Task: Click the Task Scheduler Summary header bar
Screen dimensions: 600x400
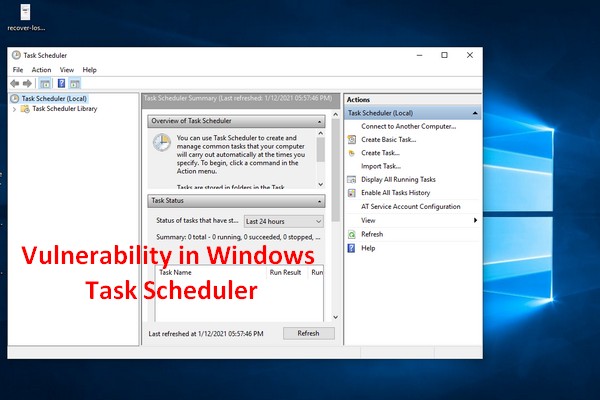Action: tap(241, 101)
